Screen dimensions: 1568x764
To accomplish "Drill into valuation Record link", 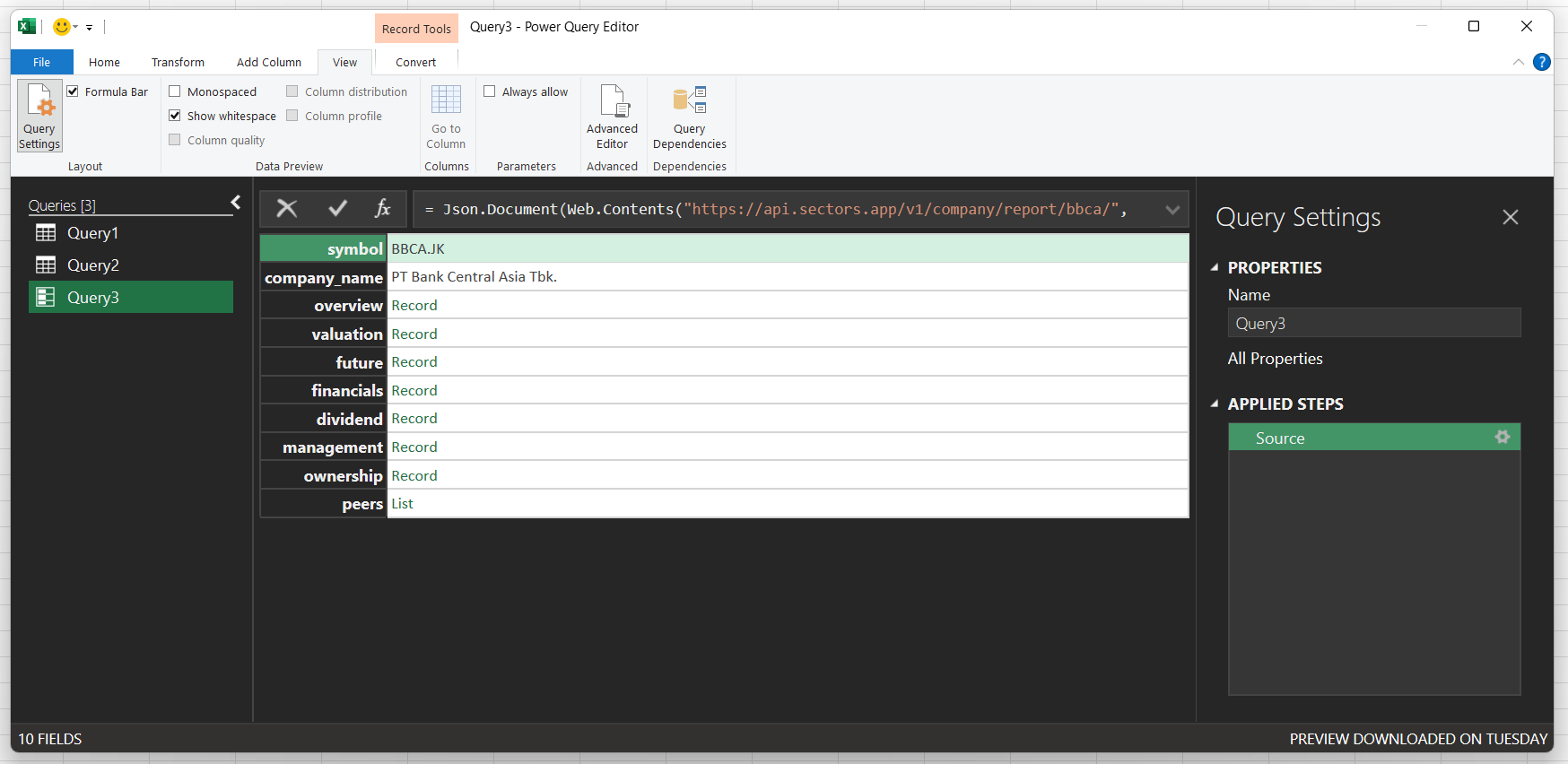I will coord(414,334).
